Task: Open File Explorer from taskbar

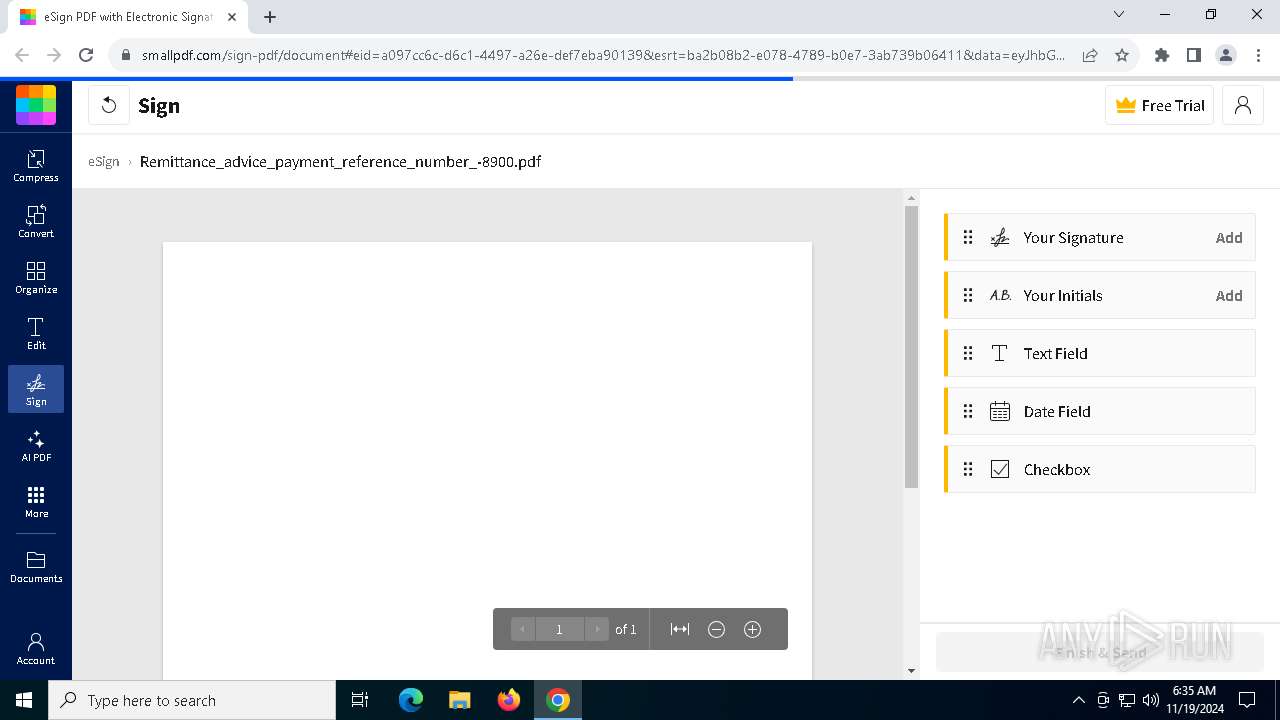Action: [x=460, y=700]
